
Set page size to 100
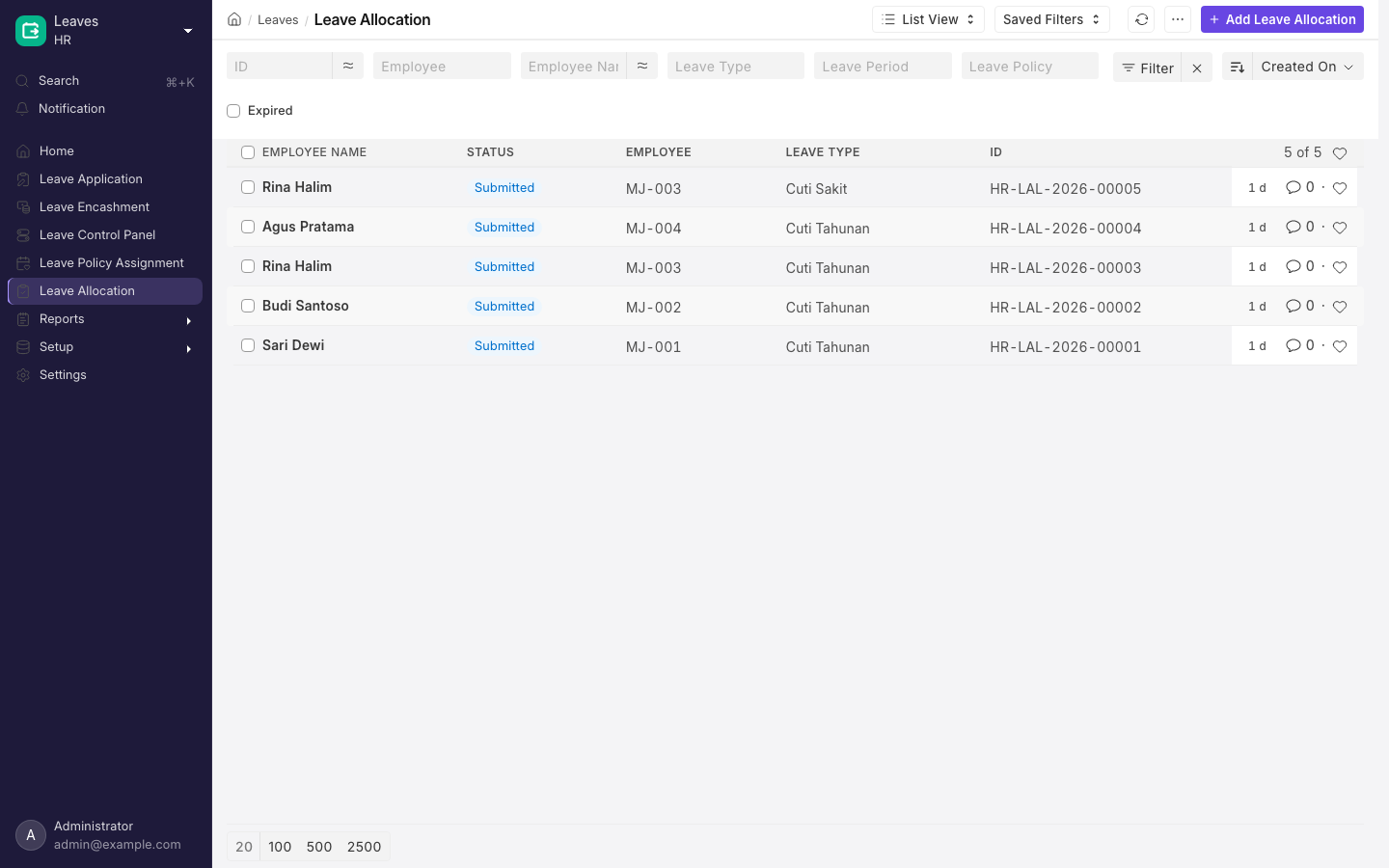(280, 847)
